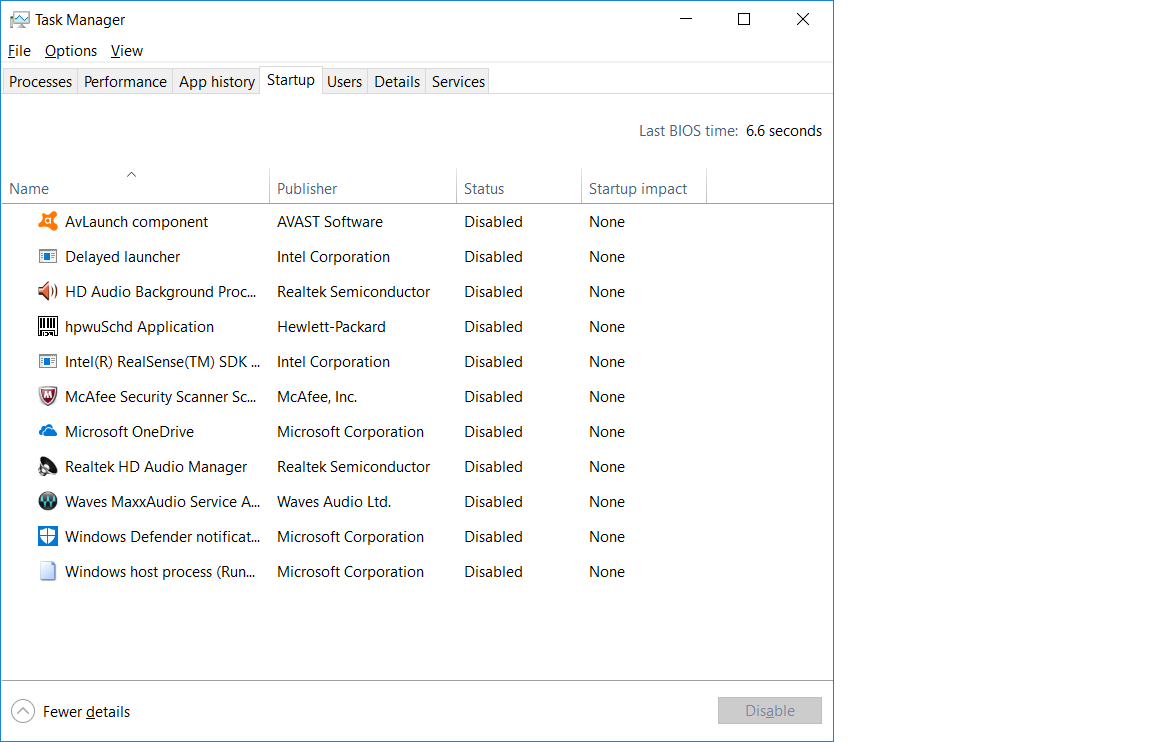Select the Delayed launcher row
The image size is (1152, 742).
[x=417, y=256]
